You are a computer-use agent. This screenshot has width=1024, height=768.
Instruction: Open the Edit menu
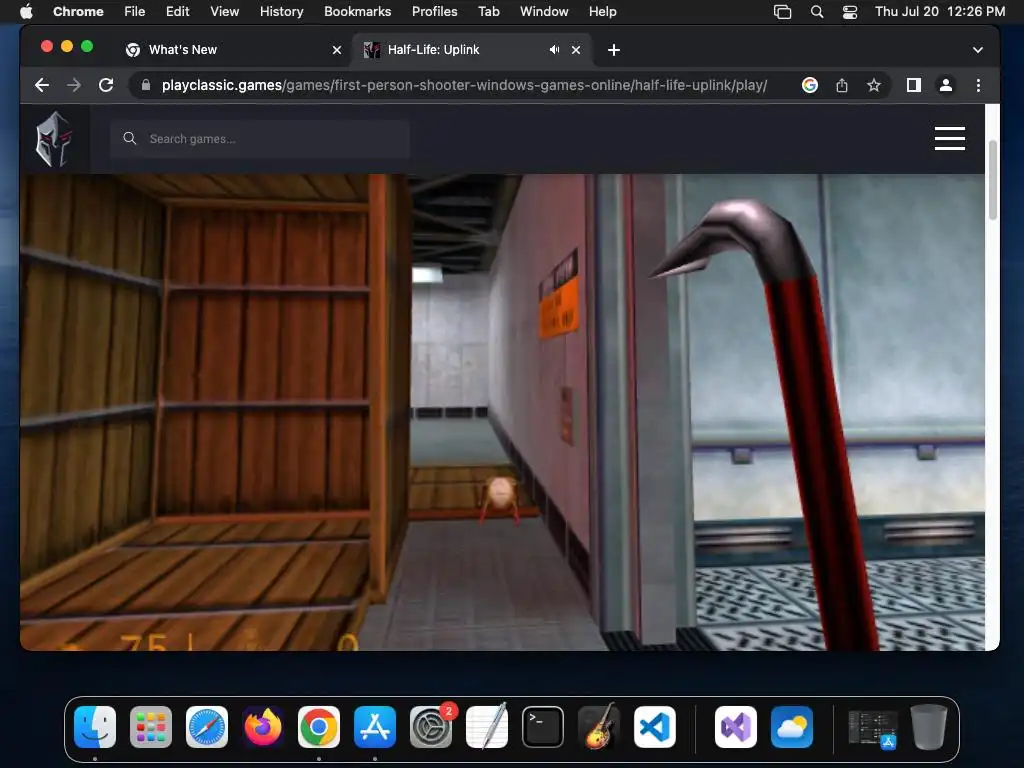(177, 11)
